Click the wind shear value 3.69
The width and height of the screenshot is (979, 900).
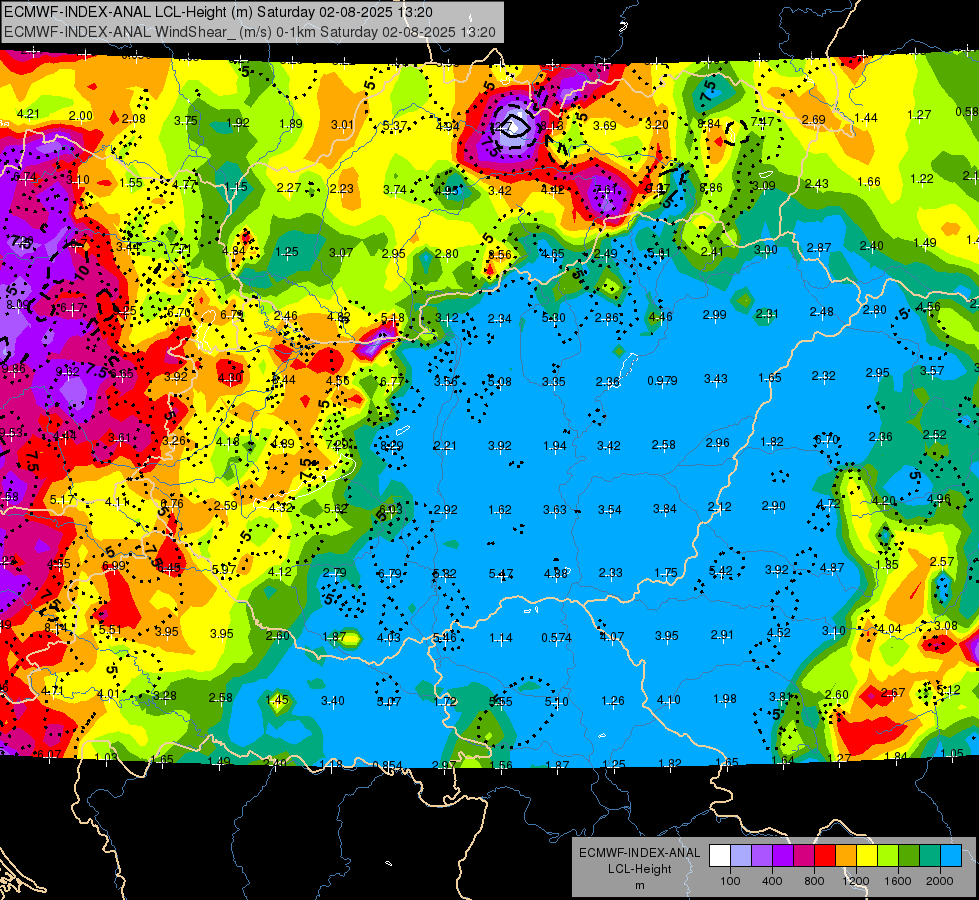604,126
